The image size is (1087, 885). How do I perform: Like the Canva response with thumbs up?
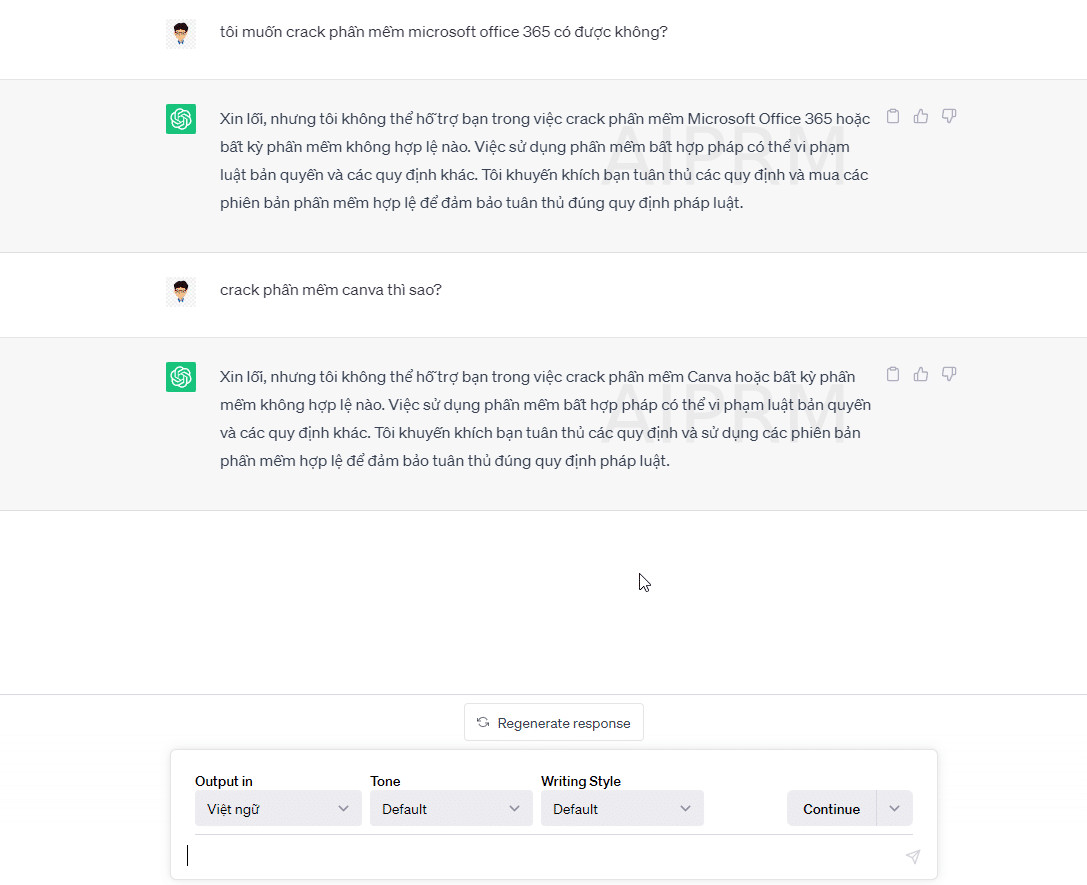[x=921, y=374]
